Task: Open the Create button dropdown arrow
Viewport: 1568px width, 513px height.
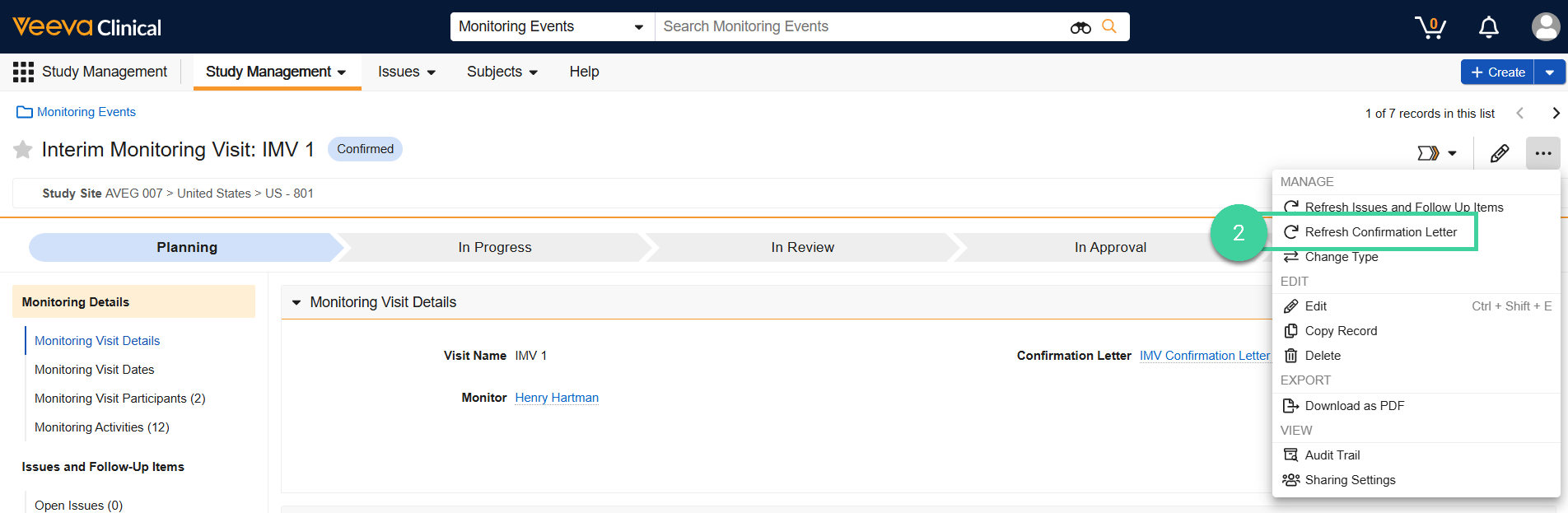Action: pyautogui.click(x=1549, y=72)
